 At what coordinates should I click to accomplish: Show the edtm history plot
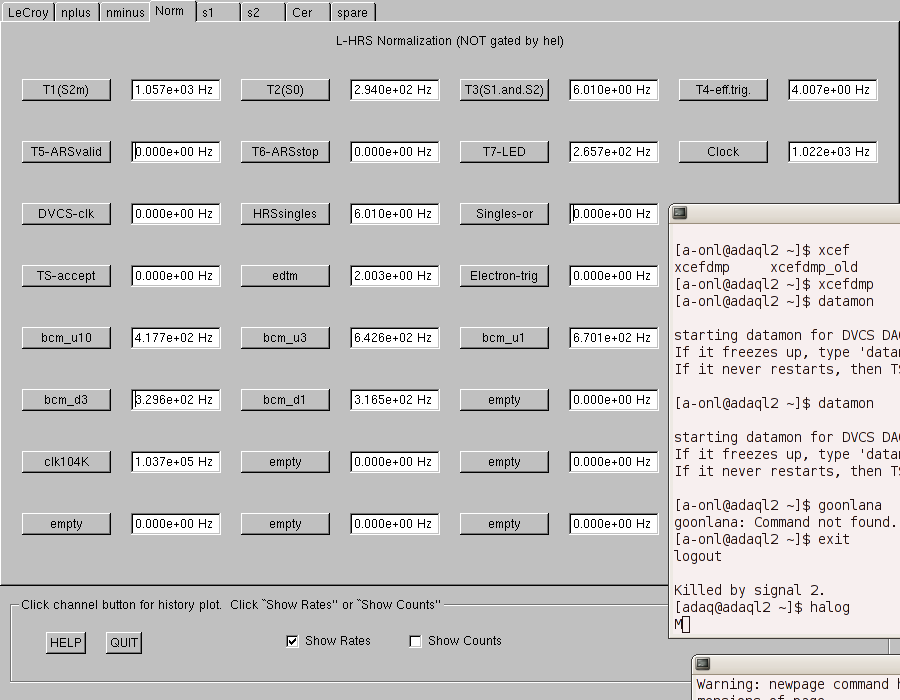click(x=285, y=276)
